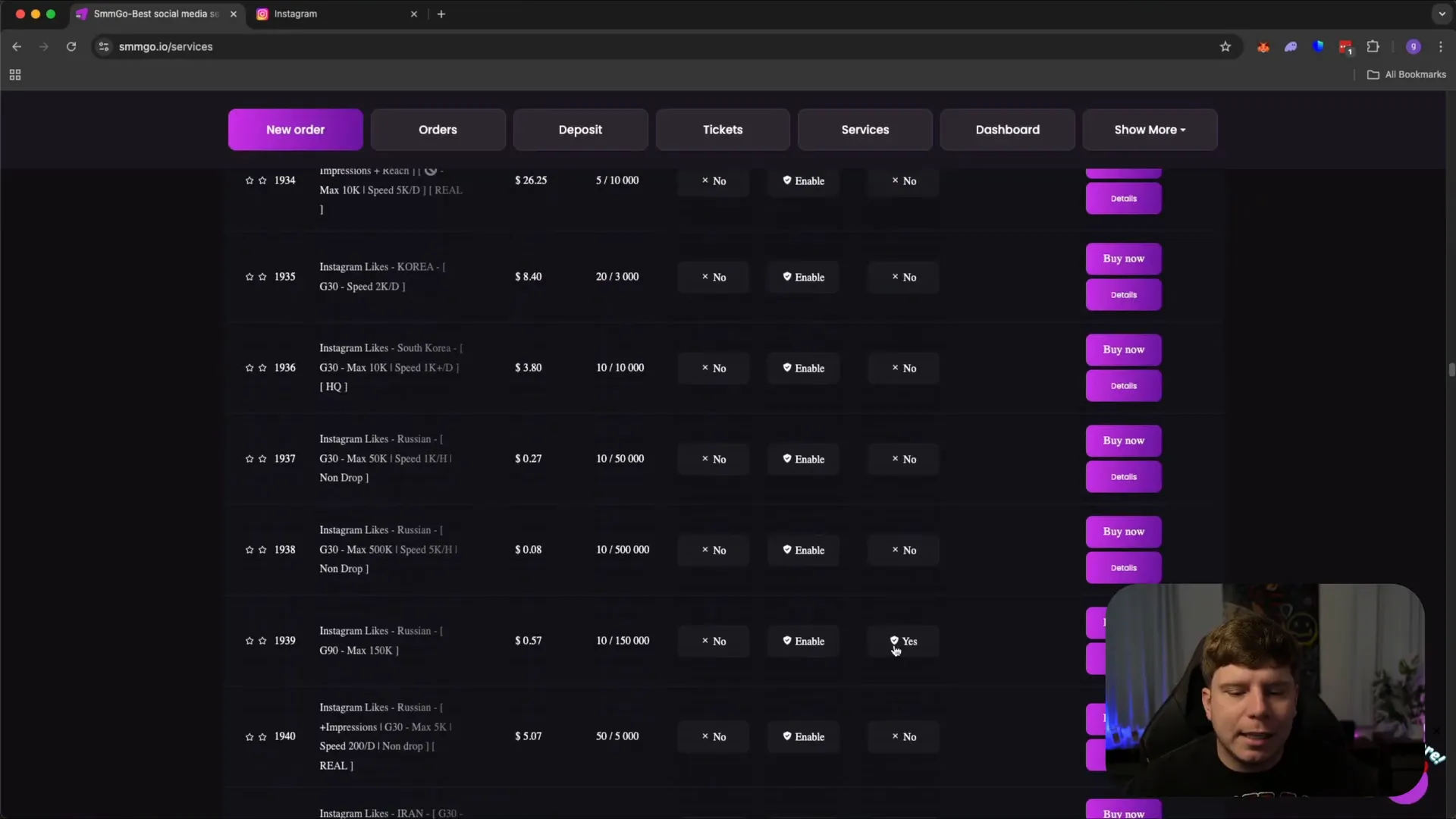Close the Instagram tab
The width and height of the screenshot is (1456, 819).
(x=414, y=14)
